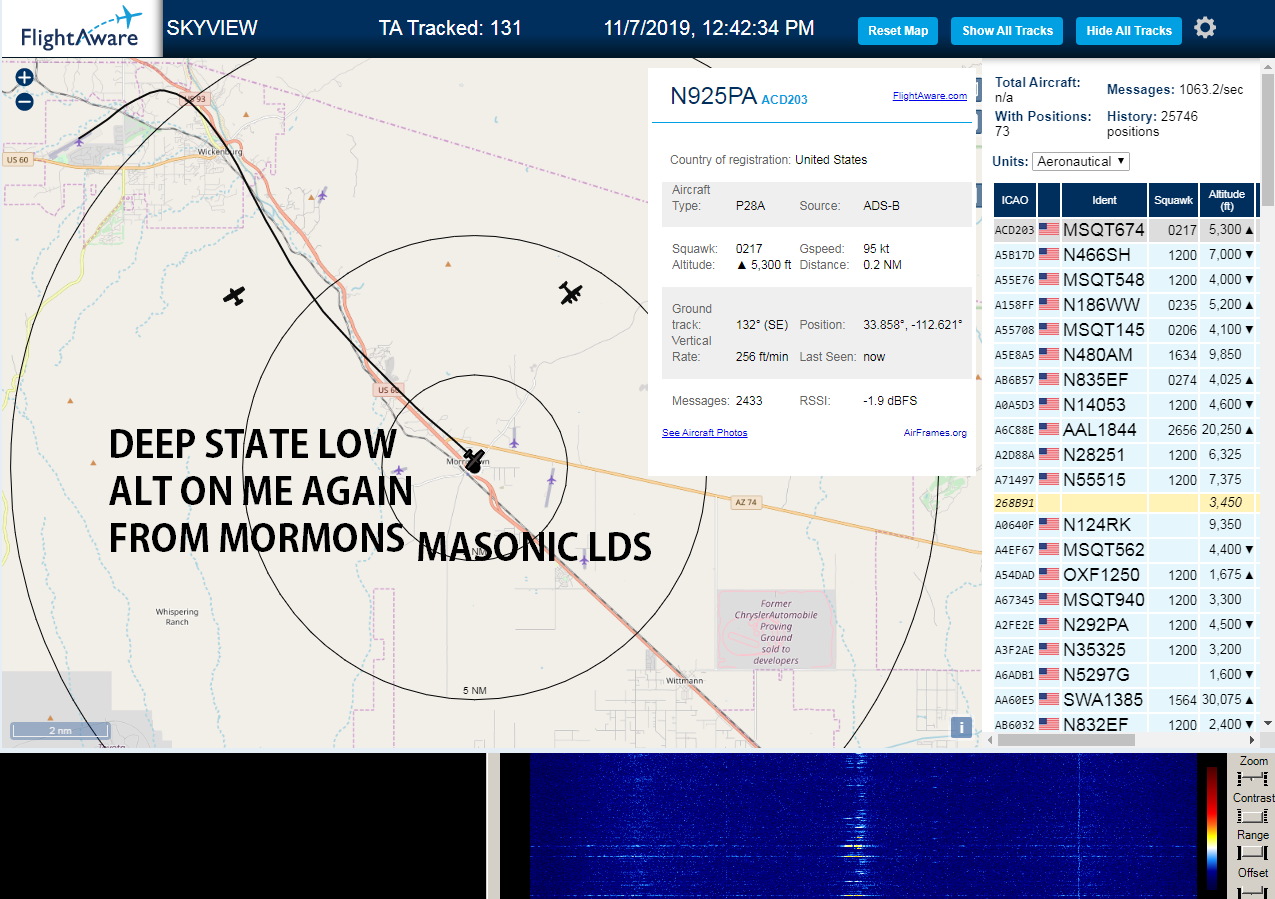Viewport: 1275px width, 899px height.
Task: Click scroll-right arrow under aircraft list
Action: click(x=1252, y=740)
